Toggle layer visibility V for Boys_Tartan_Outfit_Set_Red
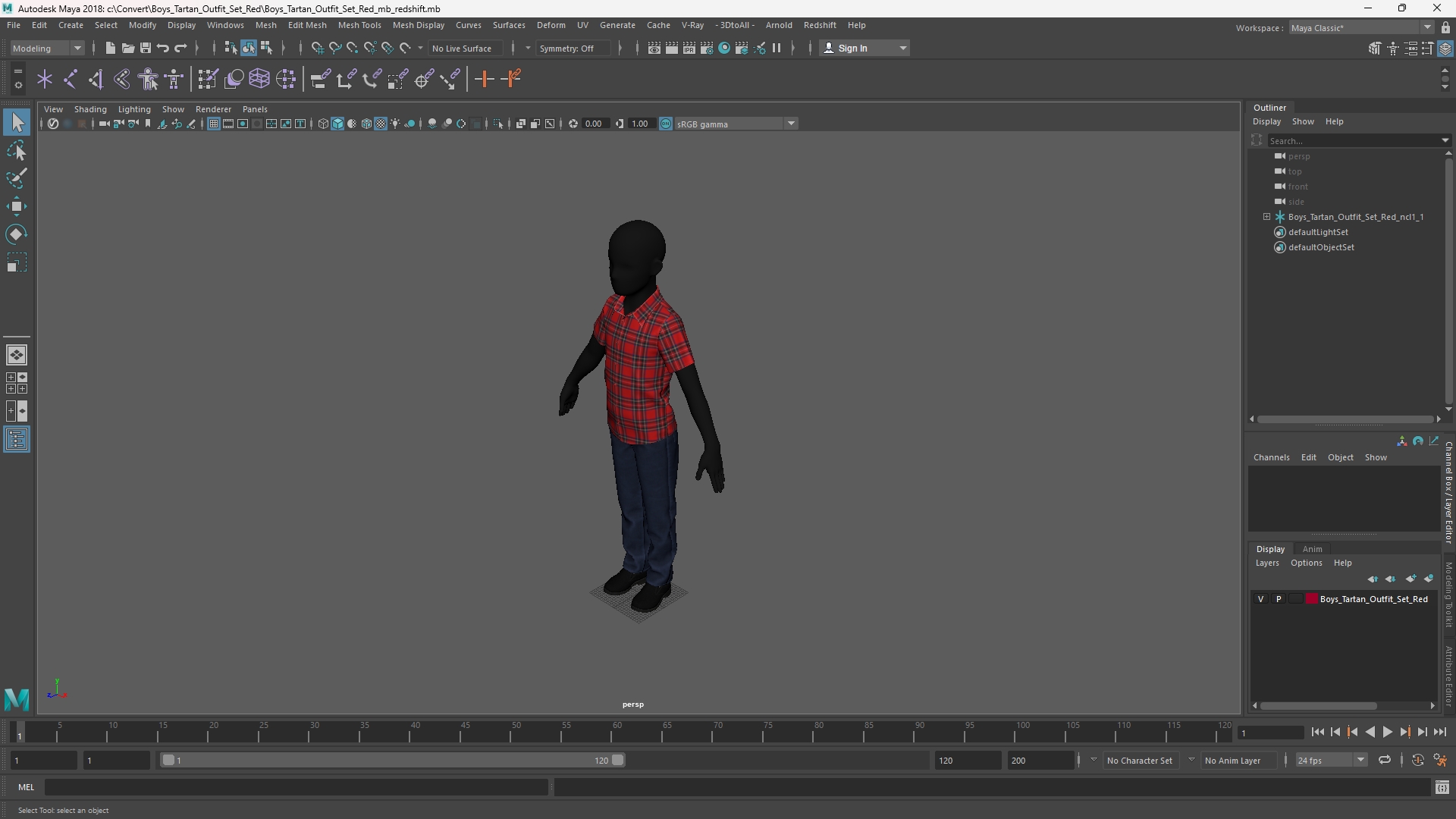Viewport: 1456px width, 819px height. 1261,599
